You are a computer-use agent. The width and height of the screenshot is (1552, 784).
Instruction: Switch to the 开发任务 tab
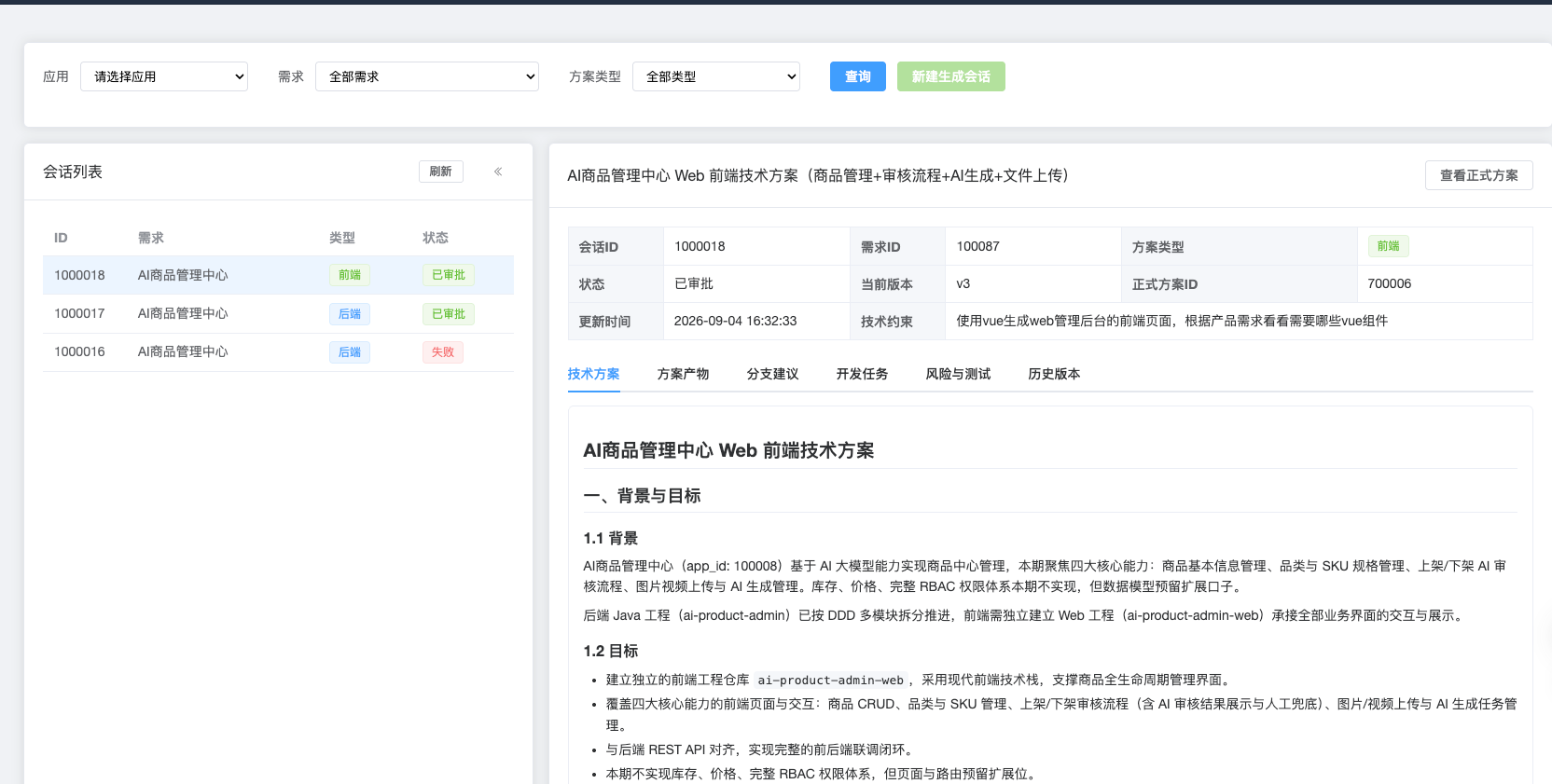863,374
